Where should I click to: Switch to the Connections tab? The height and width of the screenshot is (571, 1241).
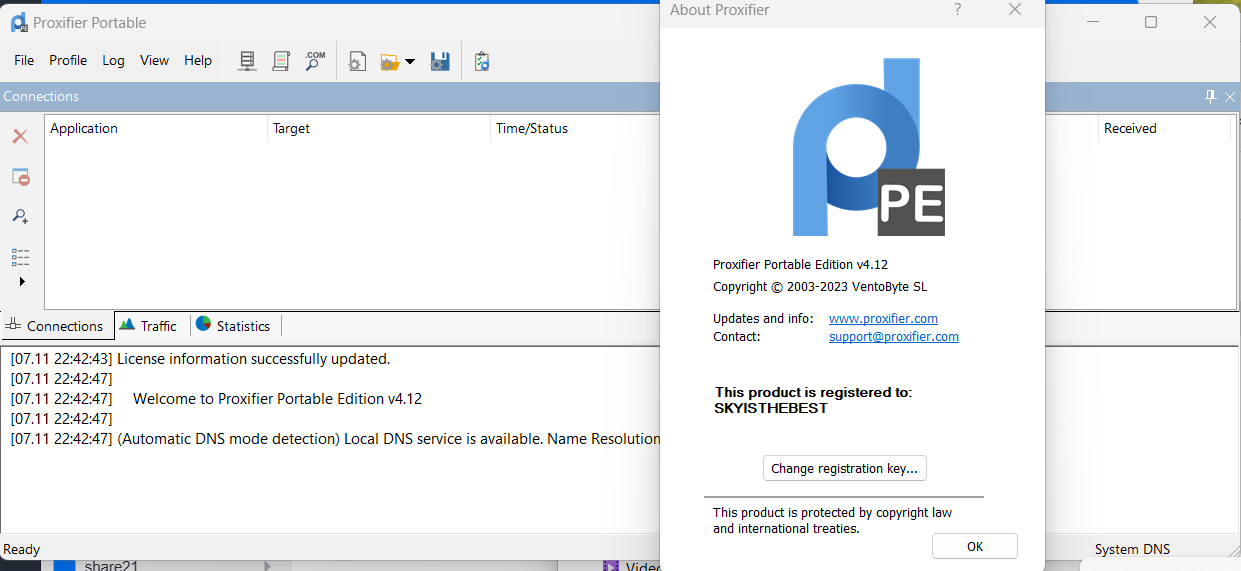(56, 326)
